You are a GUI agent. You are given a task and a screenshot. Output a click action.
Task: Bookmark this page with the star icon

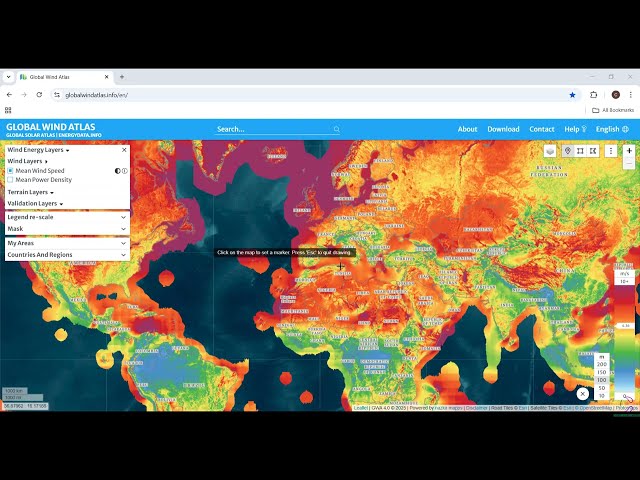click(x=572, y=95)
